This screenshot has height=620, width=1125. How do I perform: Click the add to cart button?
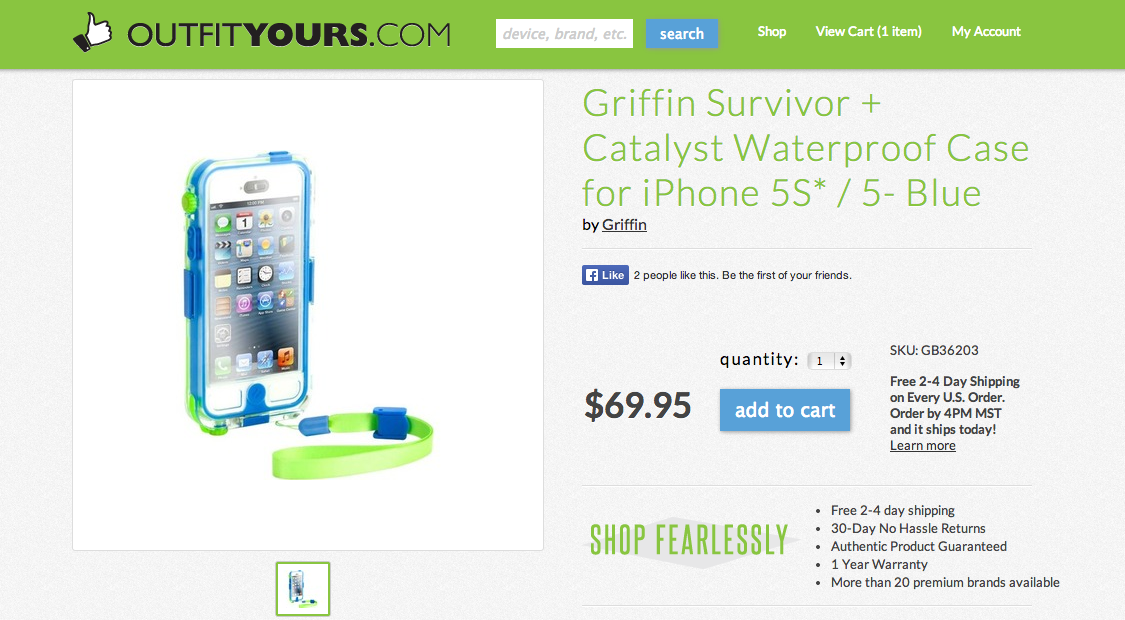click(x=785, y=410)
